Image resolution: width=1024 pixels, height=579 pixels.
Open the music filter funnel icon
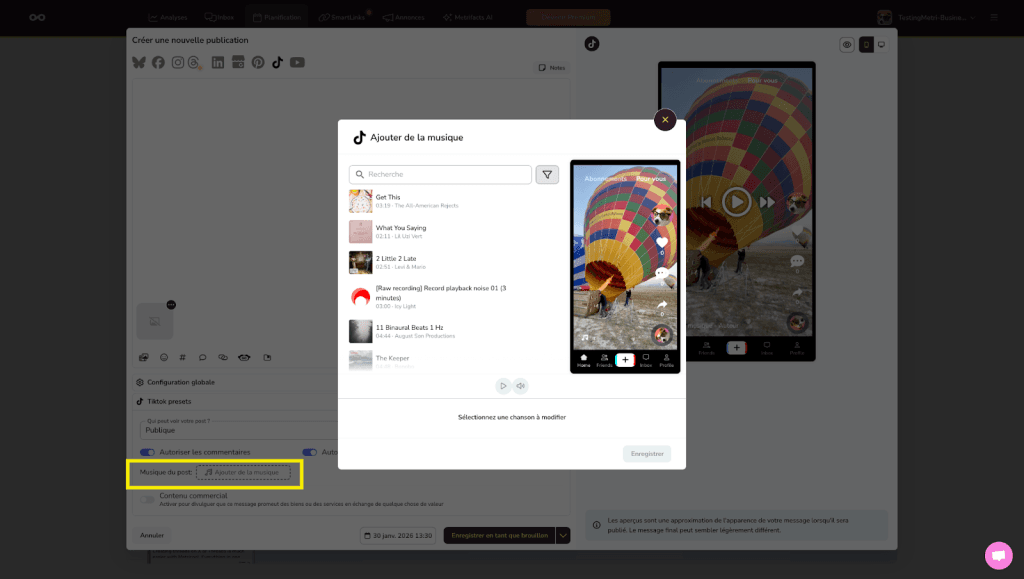point(547,175)
